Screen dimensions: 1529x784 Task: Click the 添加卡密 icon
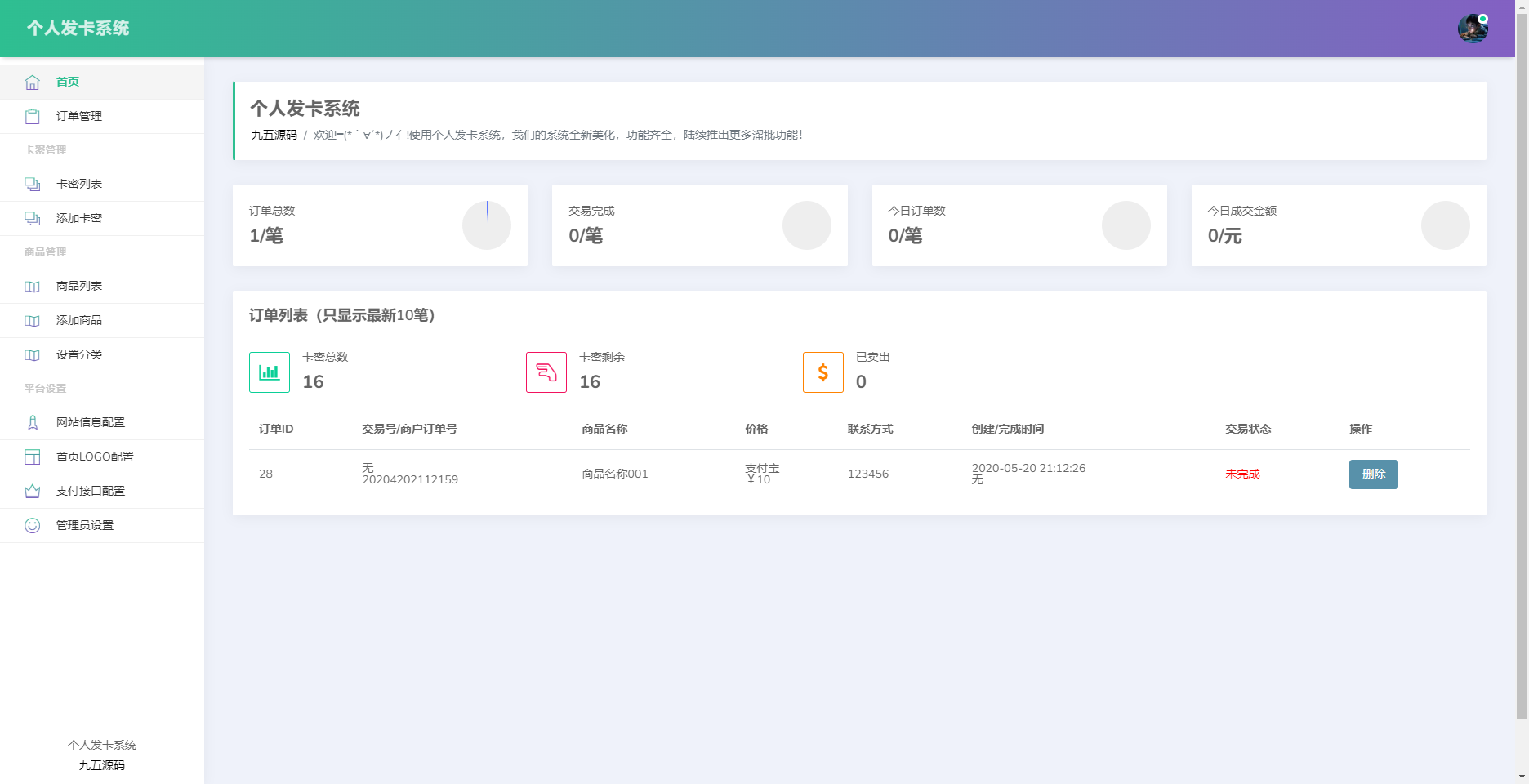[x=32, y=218]
